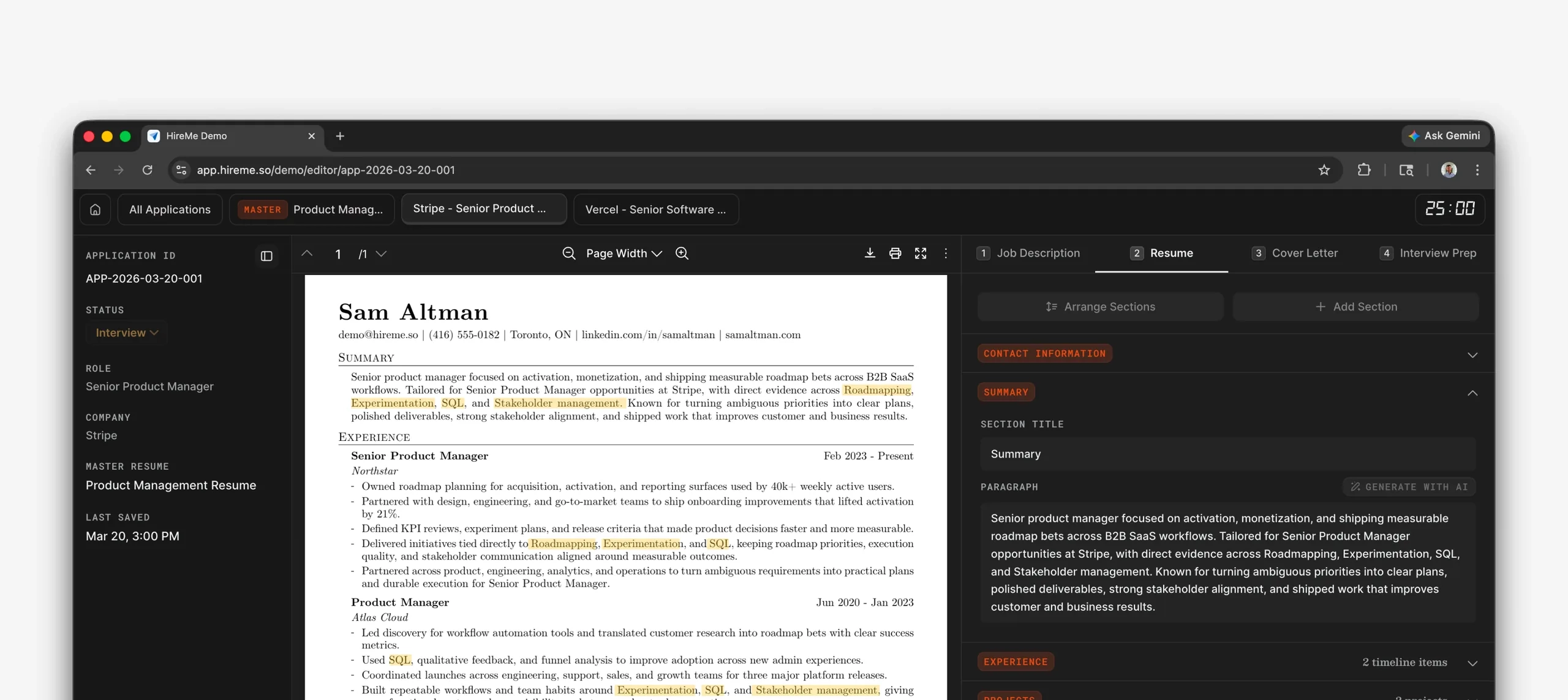Open the Job Description tab
This screenshot has height=700, width=1568.
coord(1038,253)
